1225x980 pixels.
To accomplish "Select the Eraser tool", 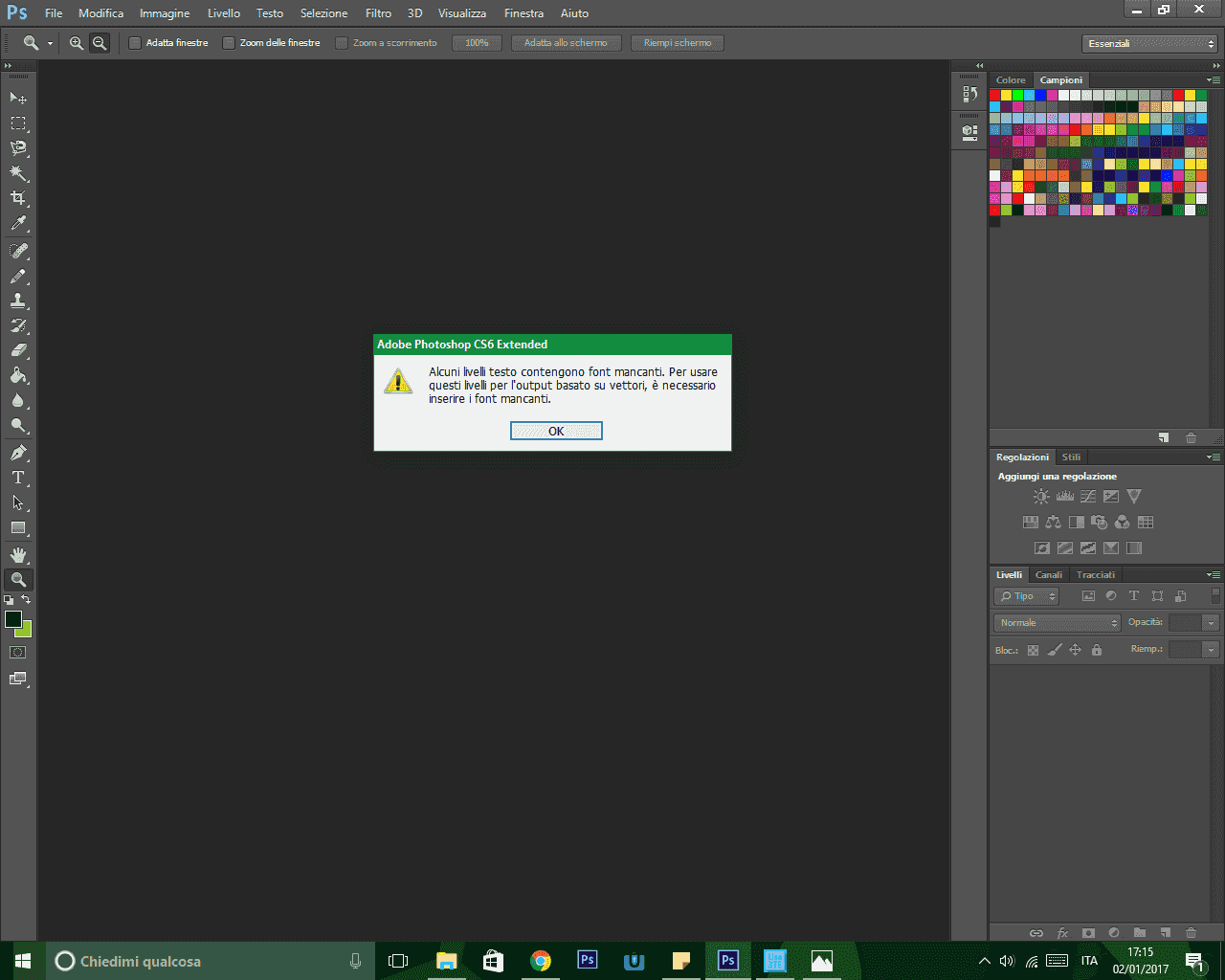I will [x=18, y=350].
